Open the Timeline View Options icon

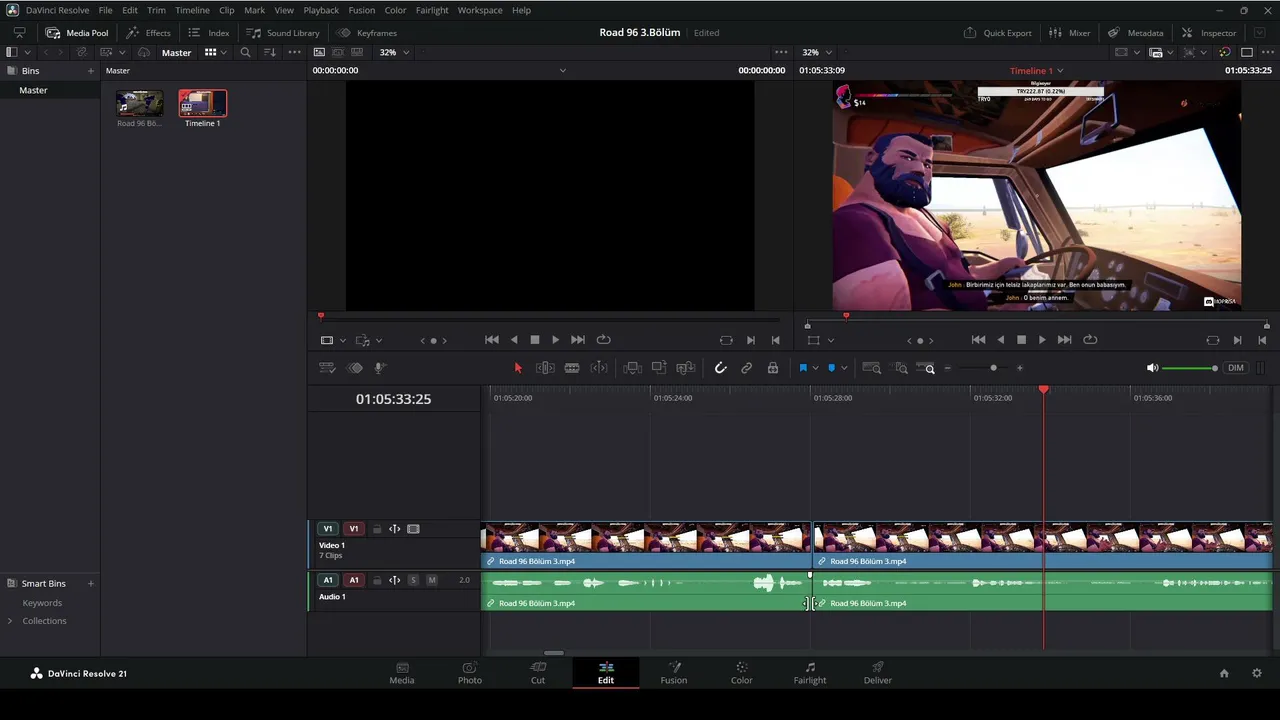(x=327, y=368)
